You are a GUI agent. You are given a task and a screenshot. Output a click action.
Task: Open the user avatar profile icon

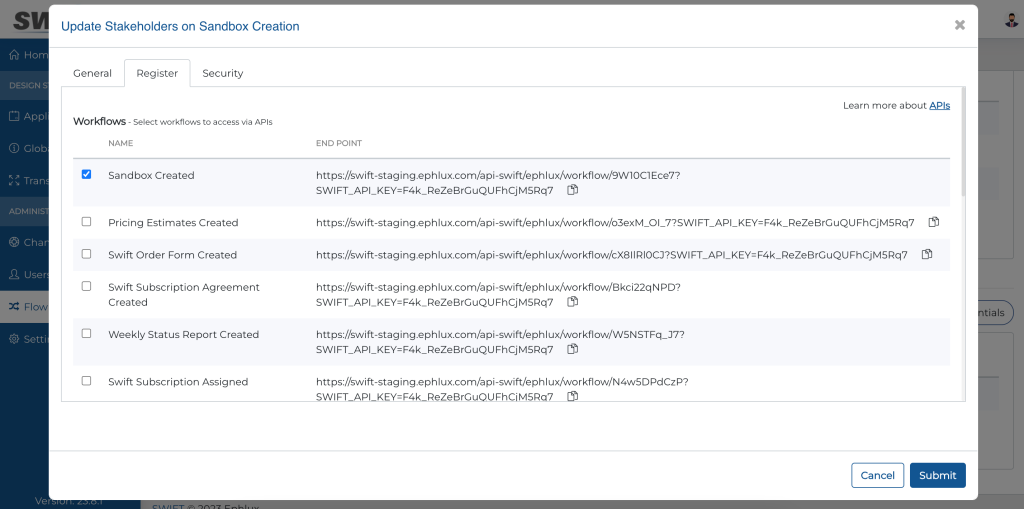[1012, 20]
